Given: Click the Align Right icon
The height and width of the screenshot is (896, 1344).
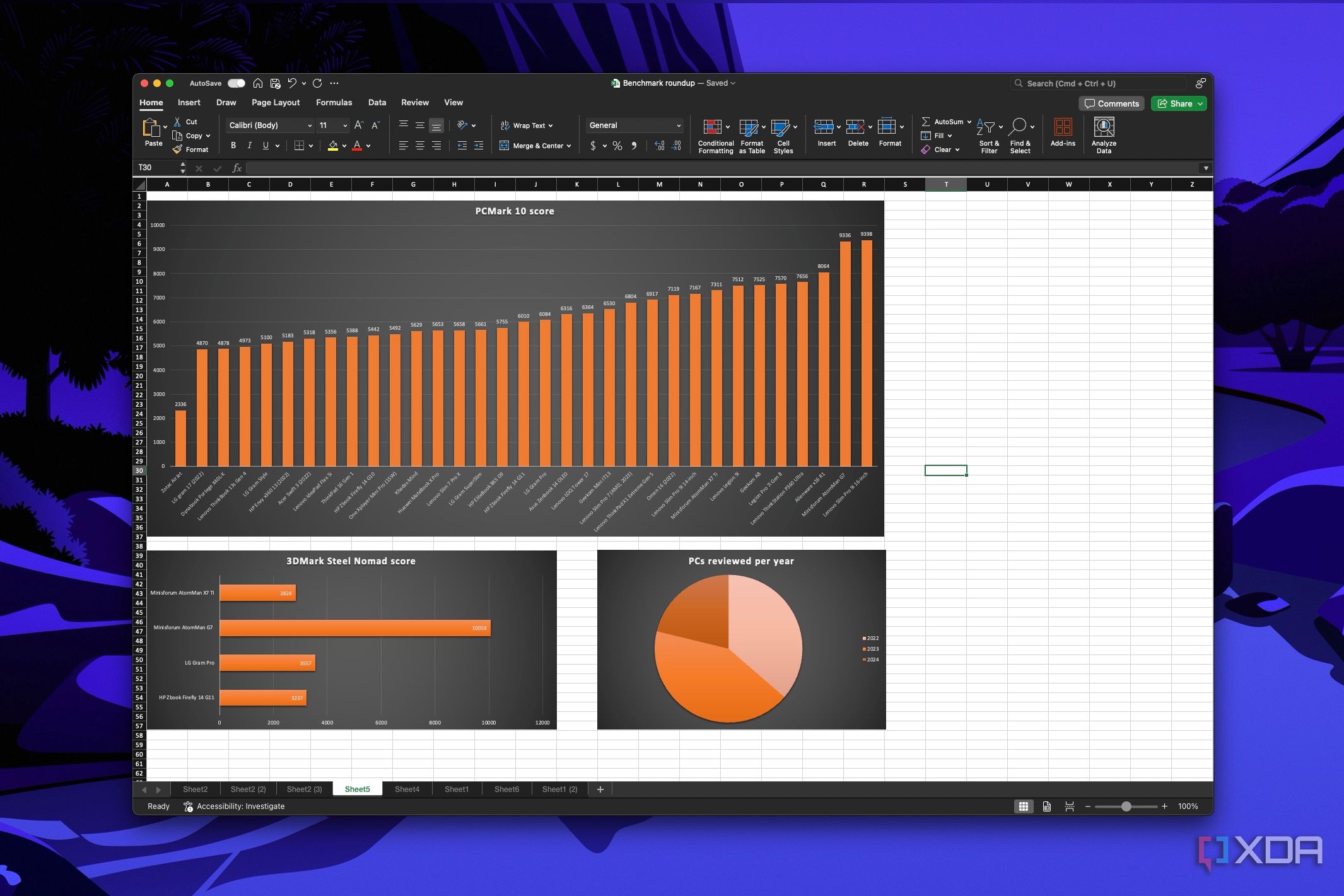Looking at the screenshot, I should point(436,146).
